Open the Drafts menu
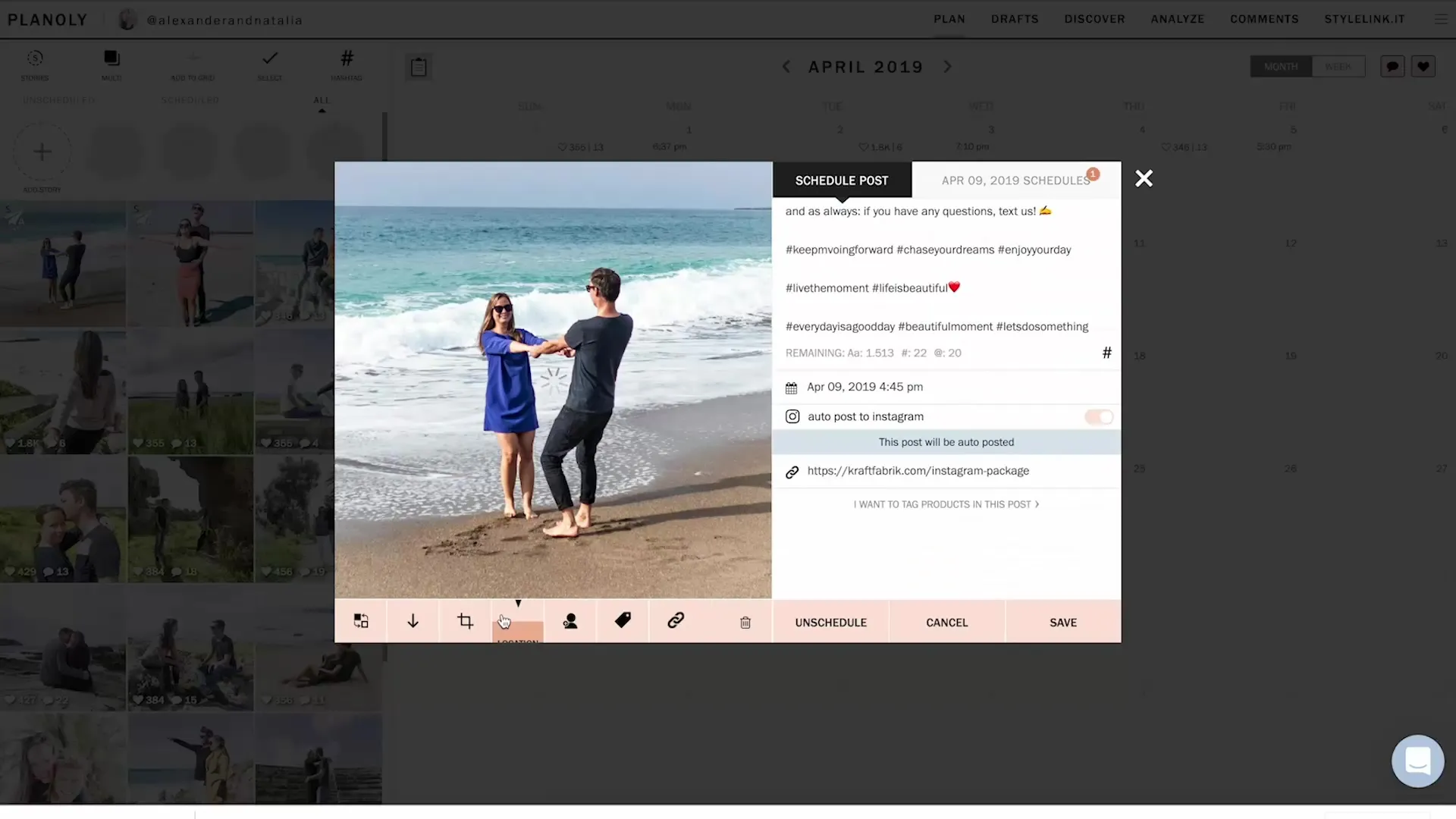Viewport: 1456px width, 819px height. pyautogui.click(x=1015, y=19)
